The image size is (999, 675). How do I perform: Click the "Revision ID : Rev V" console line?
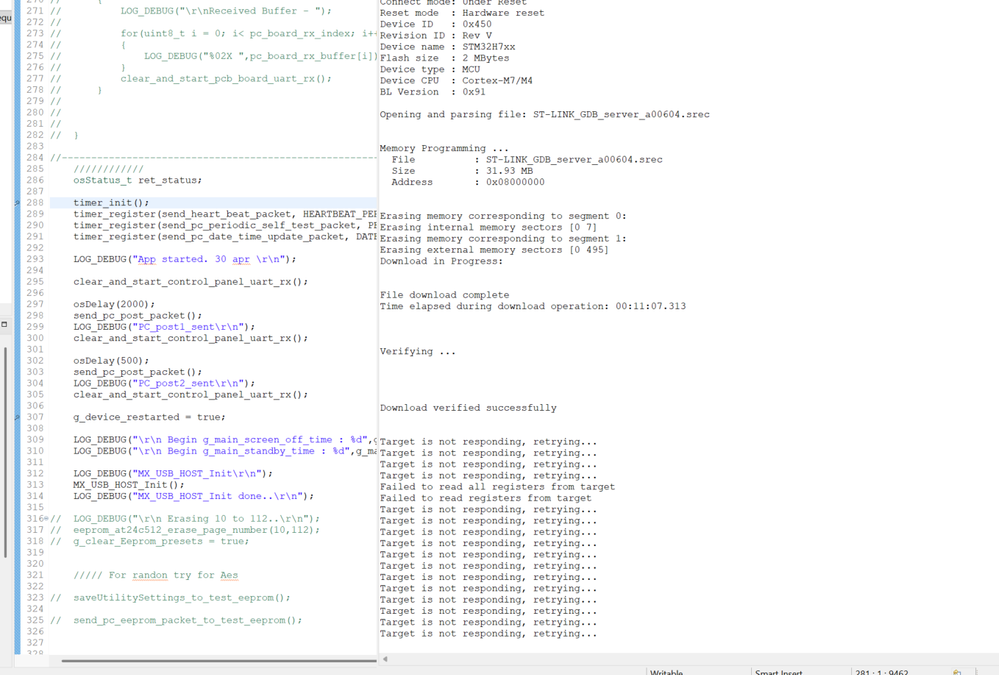point(436,36)
